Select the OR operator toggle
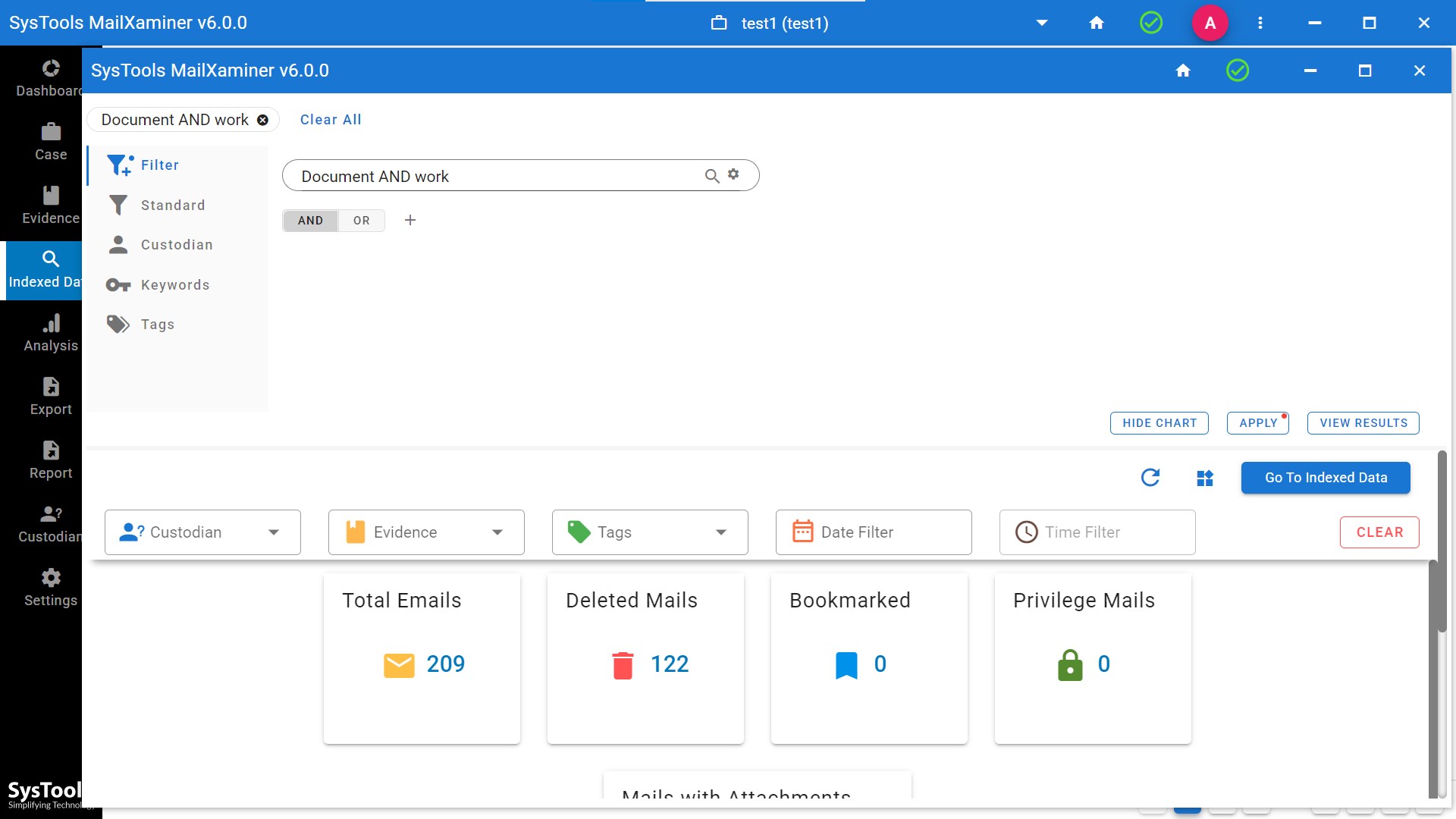This screenshot has width=1456, height=819. click(x=362, y=221)
